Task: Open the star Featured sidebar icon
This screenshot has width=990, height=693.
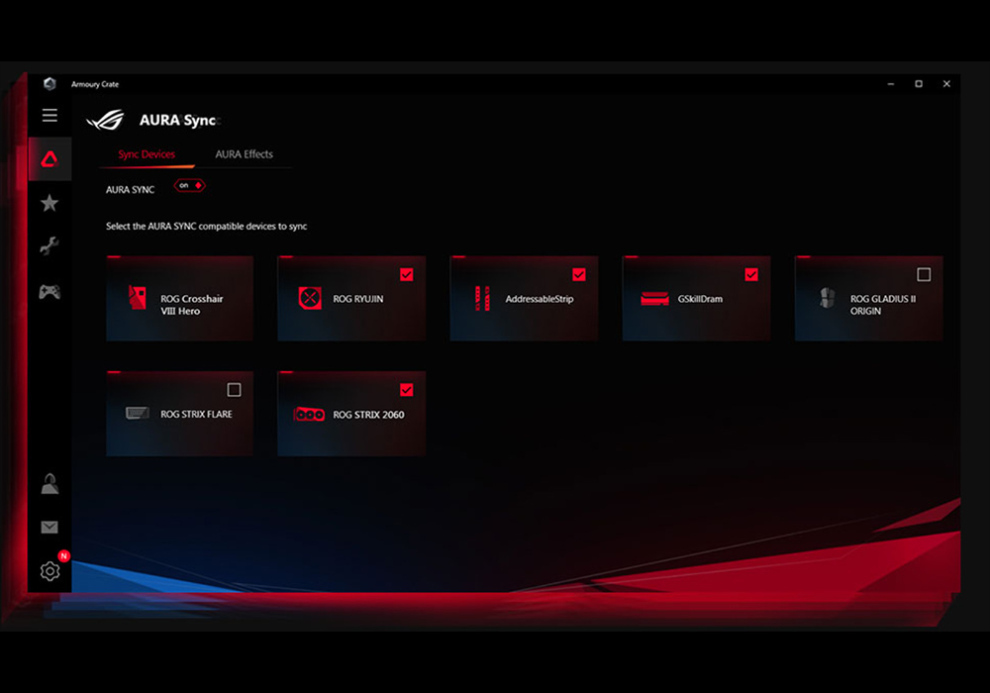Action: [49, 203]
